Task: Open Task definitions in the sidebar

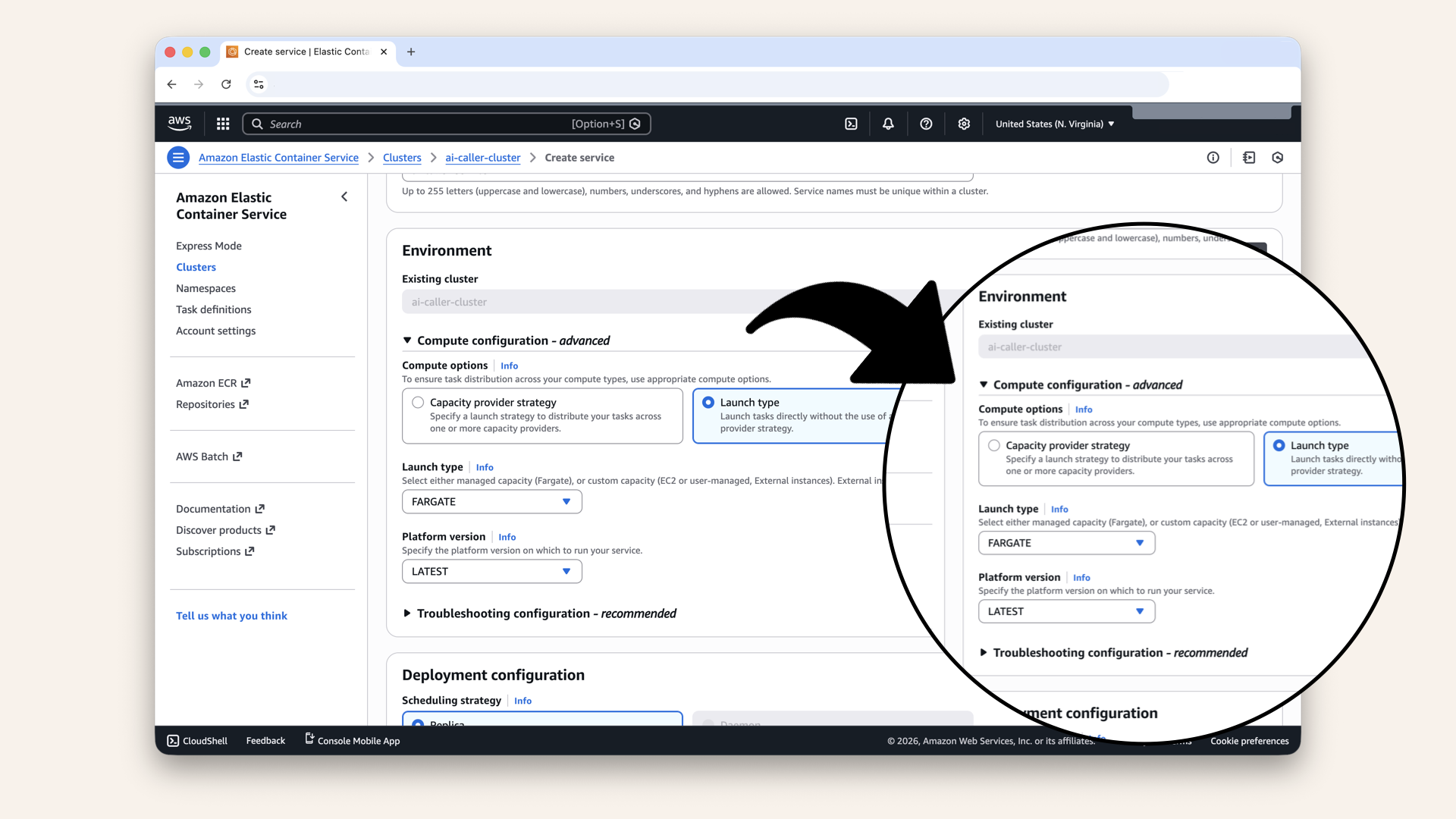Action: (213, 309)
